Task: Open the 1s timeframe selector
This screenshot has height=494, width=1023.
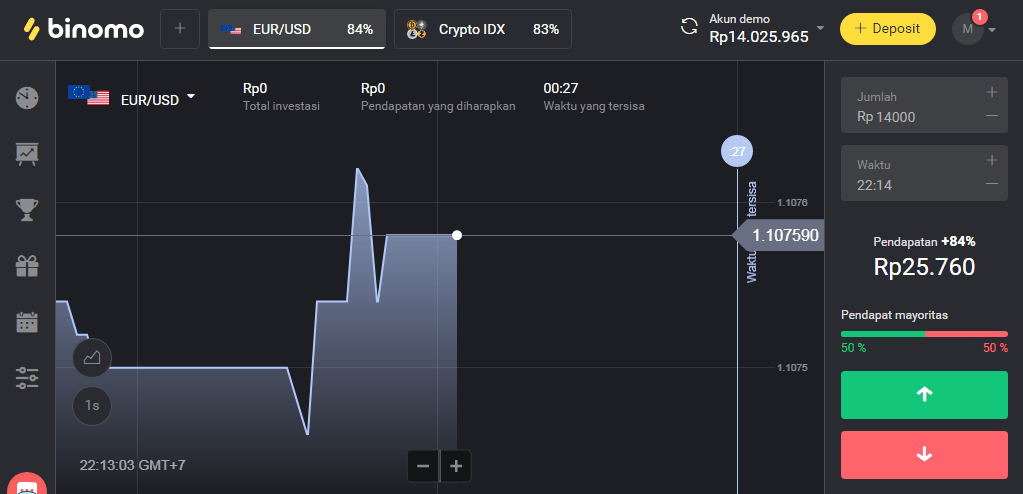Action: pos(92,406)
